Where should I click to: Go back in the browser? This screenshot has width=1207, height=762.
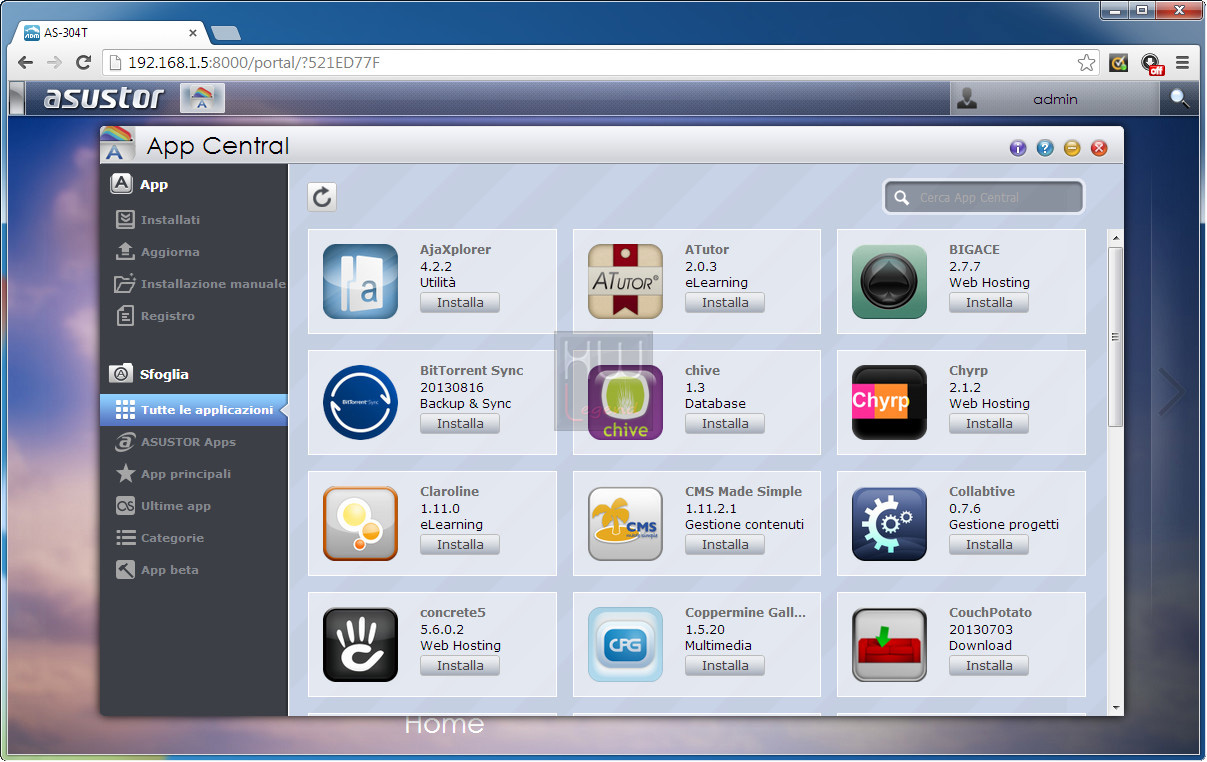pyautogui.click(x=26, y=63)
